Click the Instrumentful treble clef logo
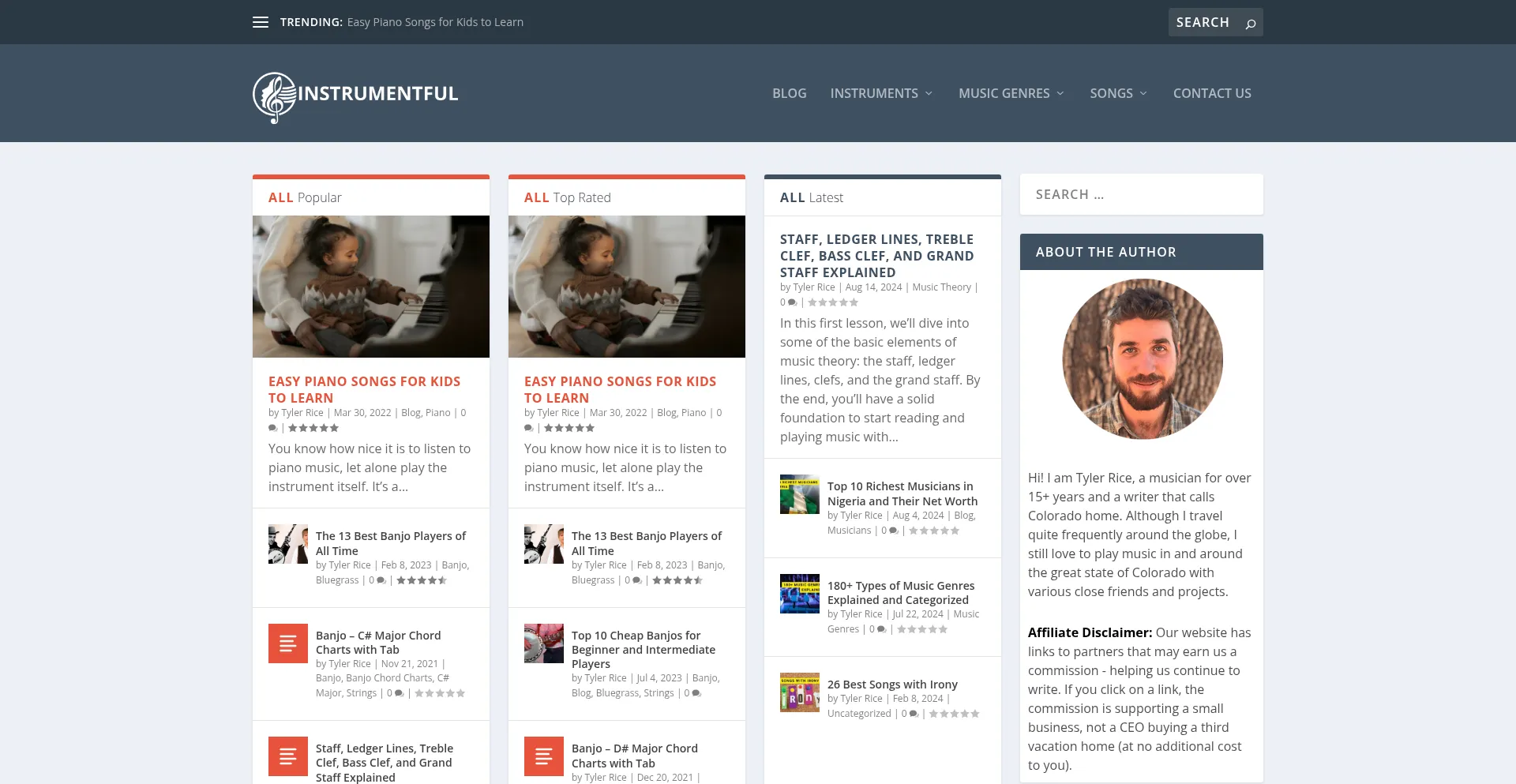This screenshot has height=784, width=1516. (x=274, y=97)
